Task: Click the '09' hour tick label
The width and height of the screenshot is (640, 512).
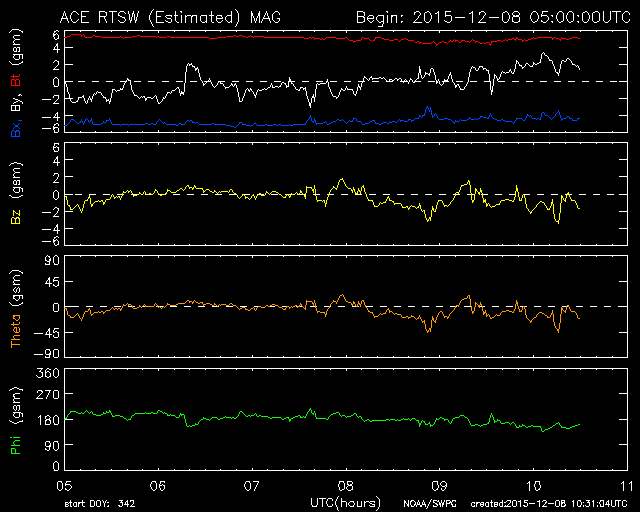Action: coord(439,486)
